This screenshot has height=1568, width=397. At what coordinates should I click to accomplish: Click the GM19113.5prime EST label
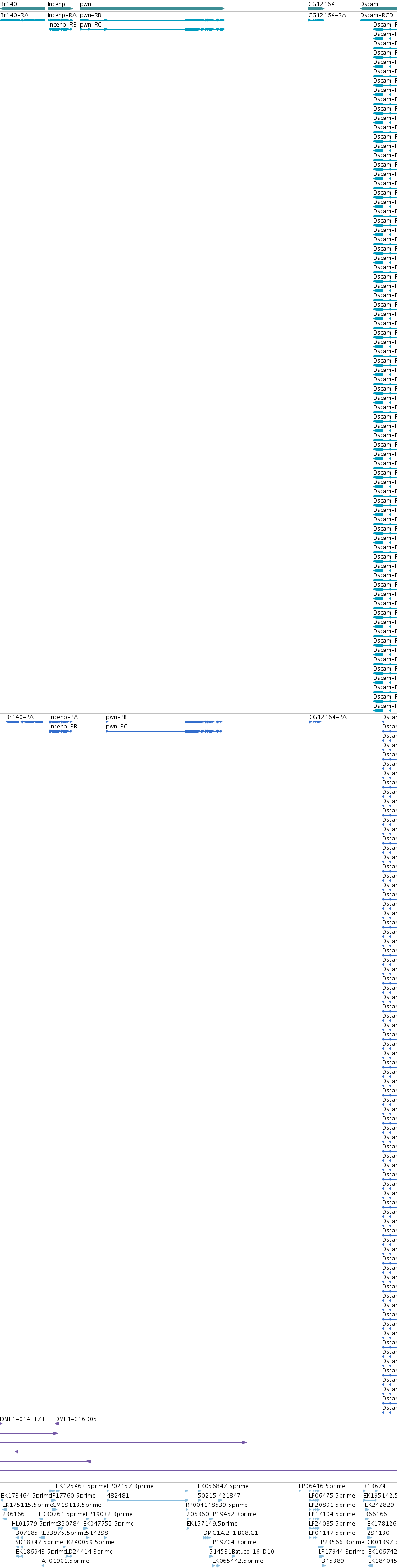coord(77,1505)
